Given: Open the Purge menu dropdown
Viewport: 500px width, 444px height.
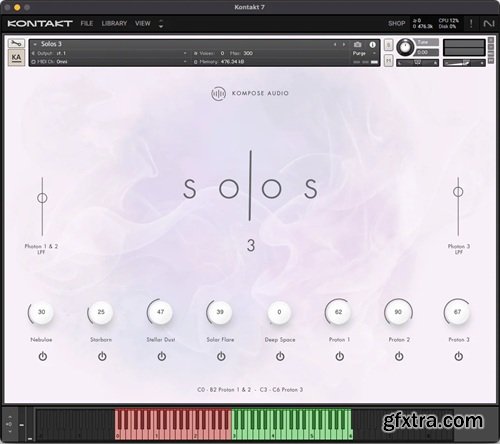Looking at the screenshot, I should click(x=364, y=53).
